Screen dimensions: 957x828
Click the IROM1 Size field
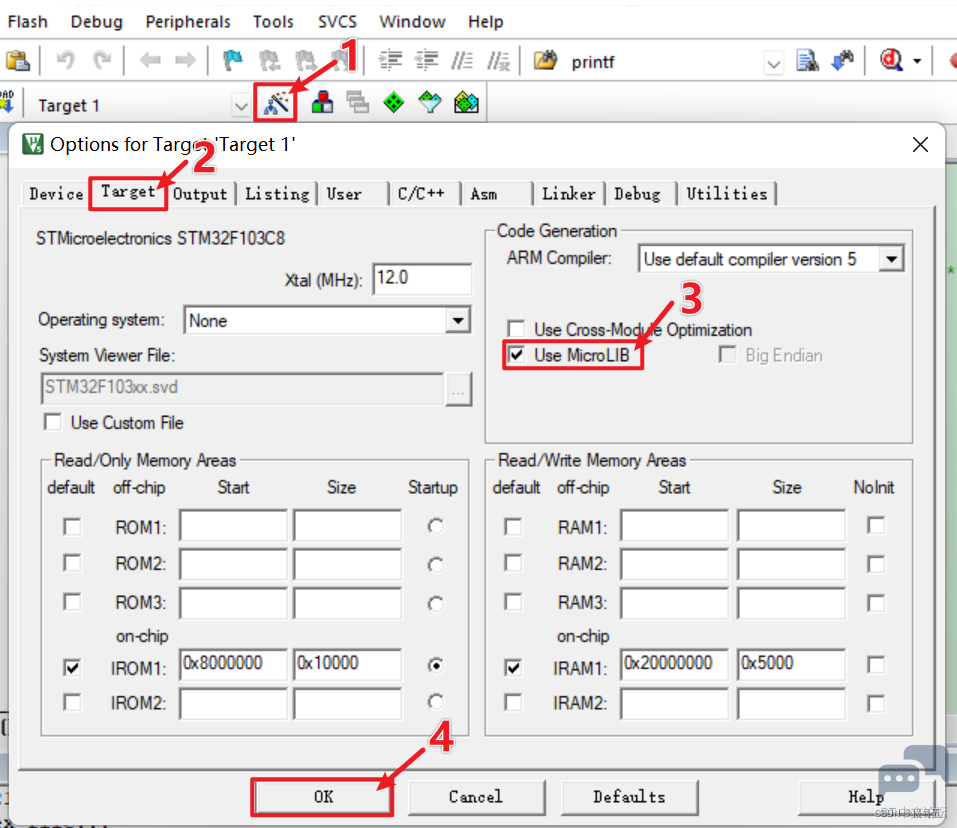347,664
